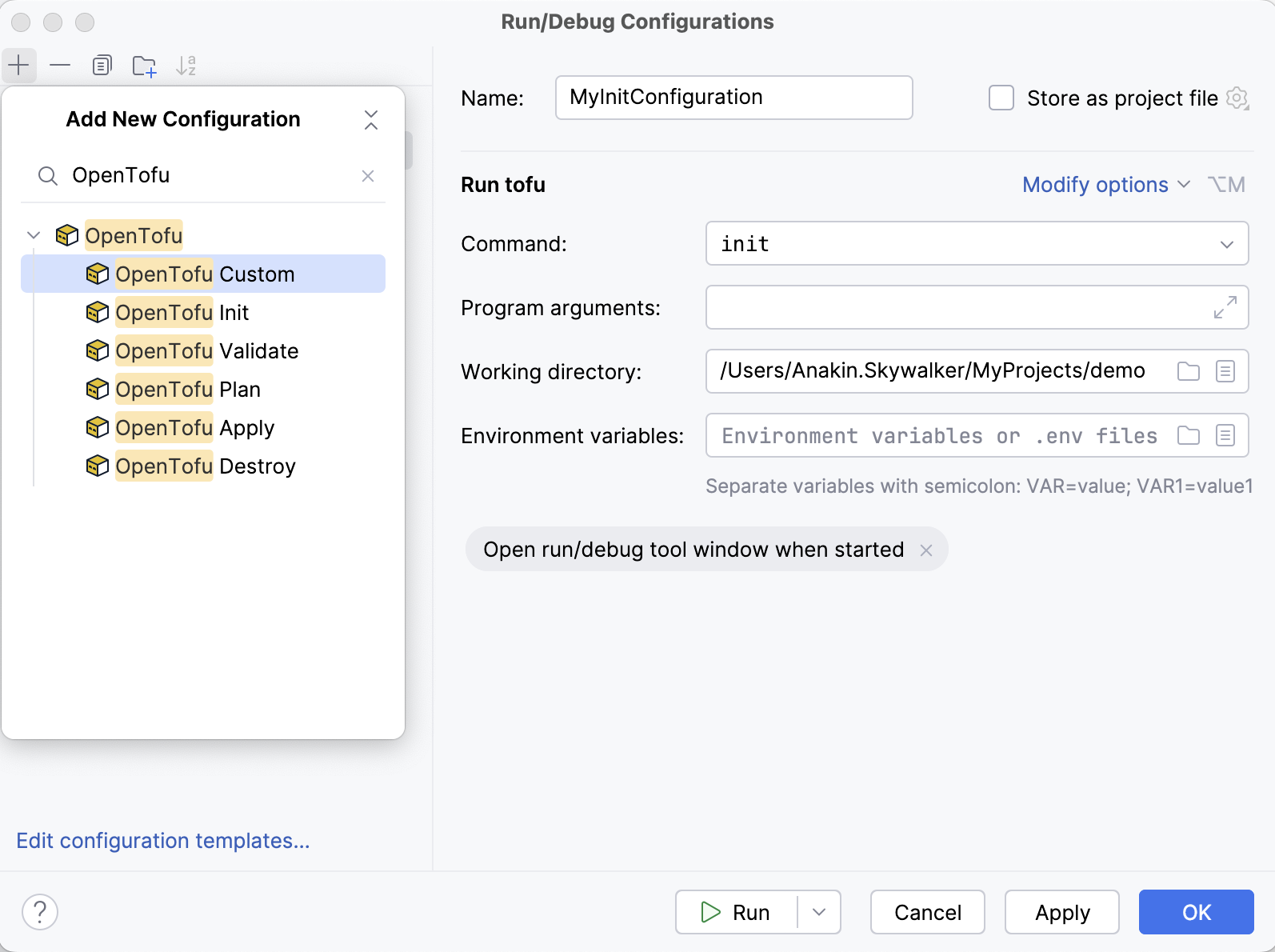Open the Modify options dropdown
The image size is (1275, 952).
tap(1106, 185)
